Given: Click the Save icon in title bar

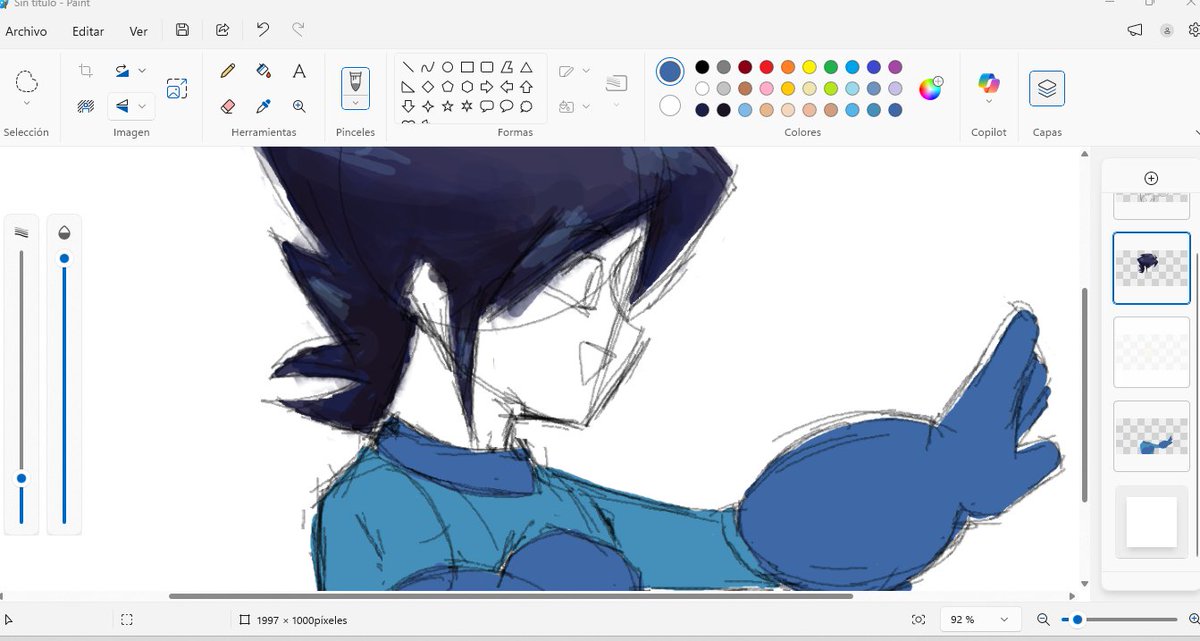Looking at the screenshot, I should coord(182,30).
